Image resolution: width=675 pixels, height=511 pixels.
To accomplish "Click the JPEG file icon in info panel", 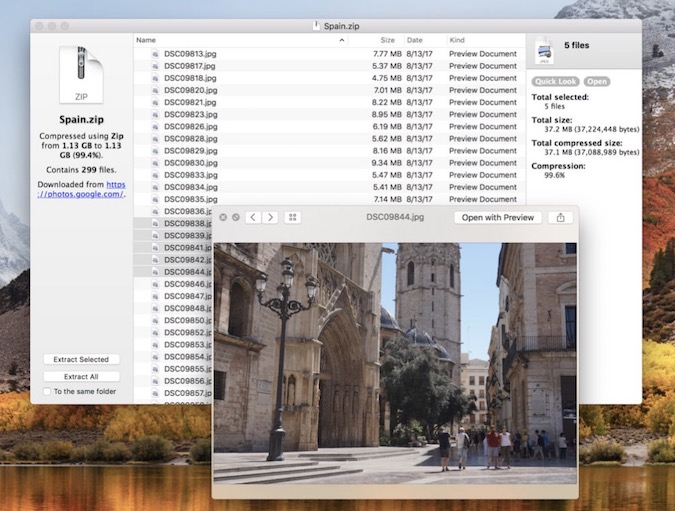I will tap(544, 50).
